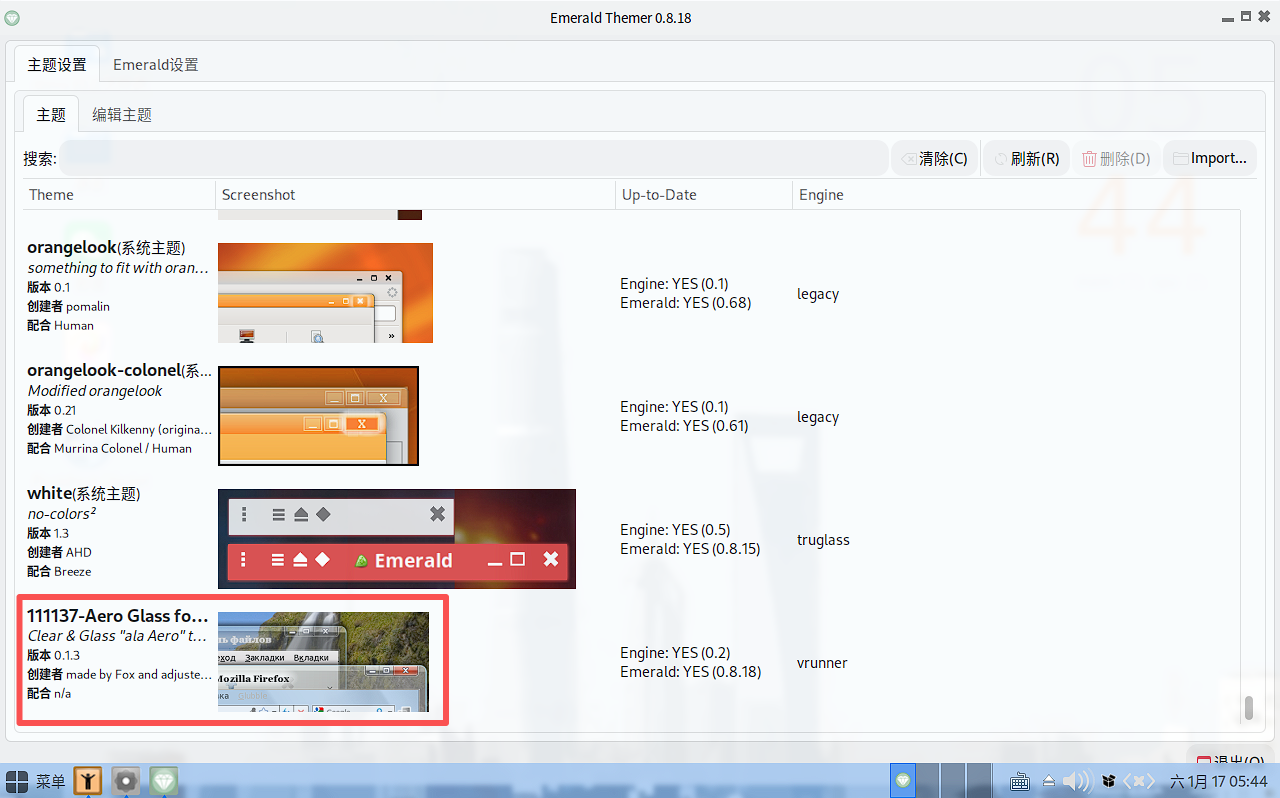This screenshot has height=798, width=1280.
Task: Click the network disconnected tray icon
Action: coord(1139,781)
